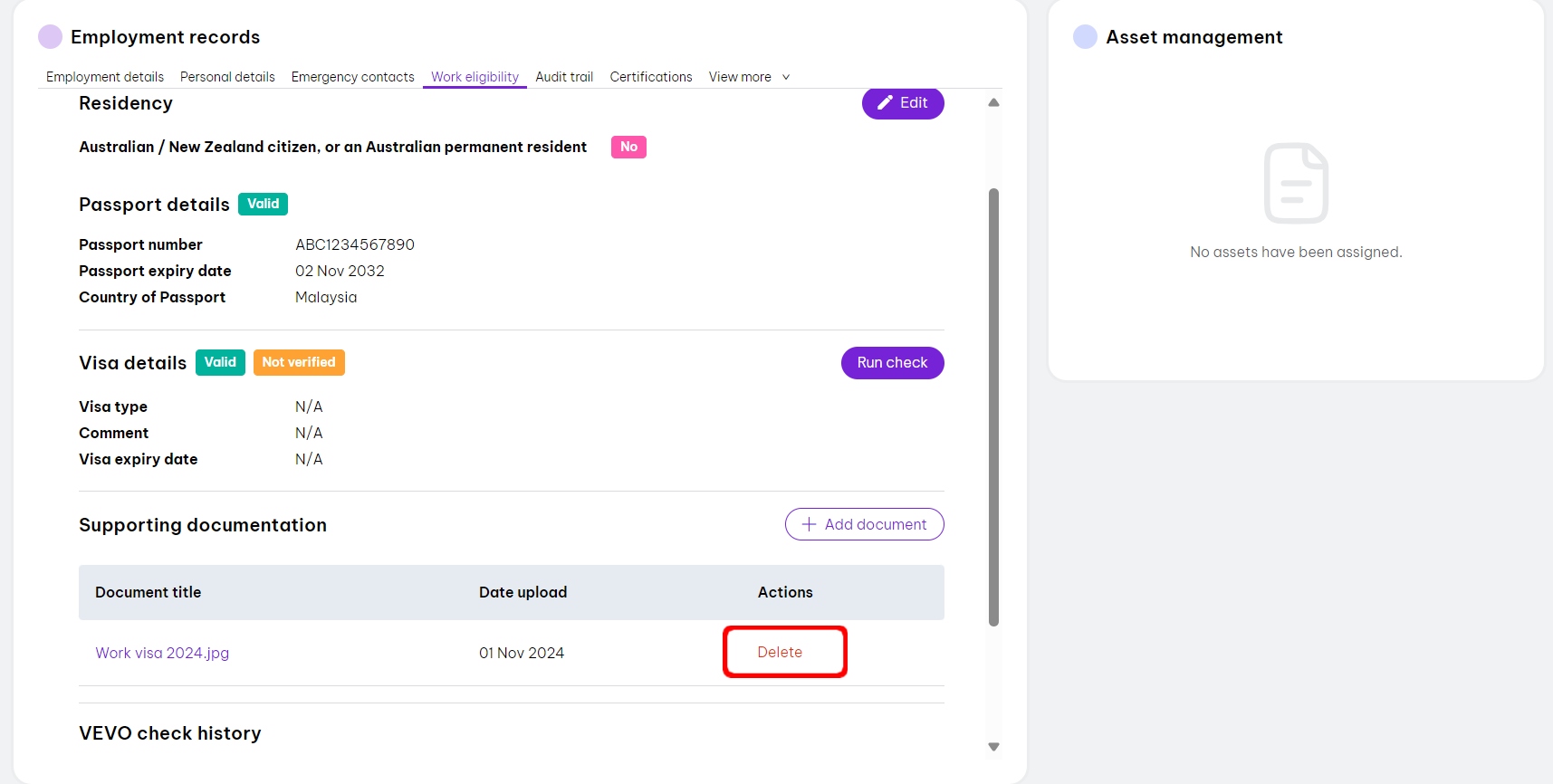Click the plus icon on Add document

click(809, 524)
